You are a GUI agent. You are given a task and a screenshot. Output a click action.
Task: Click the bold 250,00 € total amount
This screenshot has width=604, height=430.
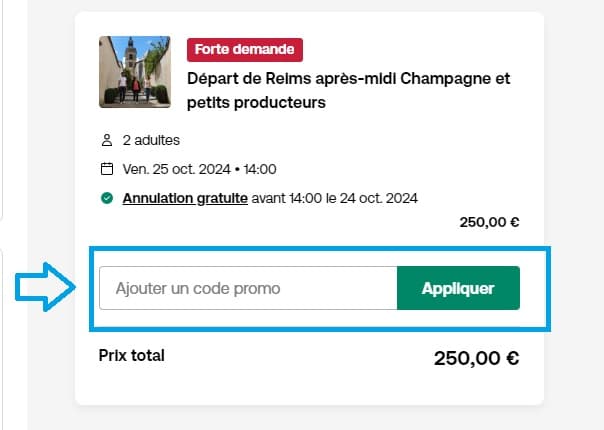(476, 358)
